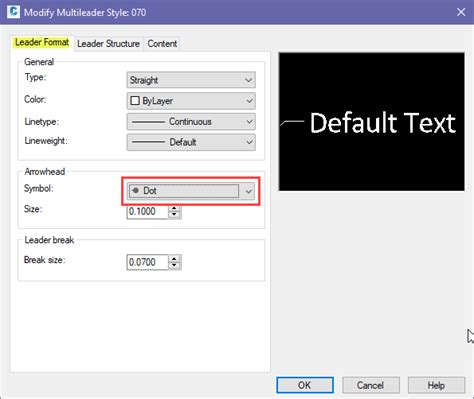The width and height of the screenshot is (474, 399).
Task: Increase Break size with up spinner arrow
Action: (174, 259)
